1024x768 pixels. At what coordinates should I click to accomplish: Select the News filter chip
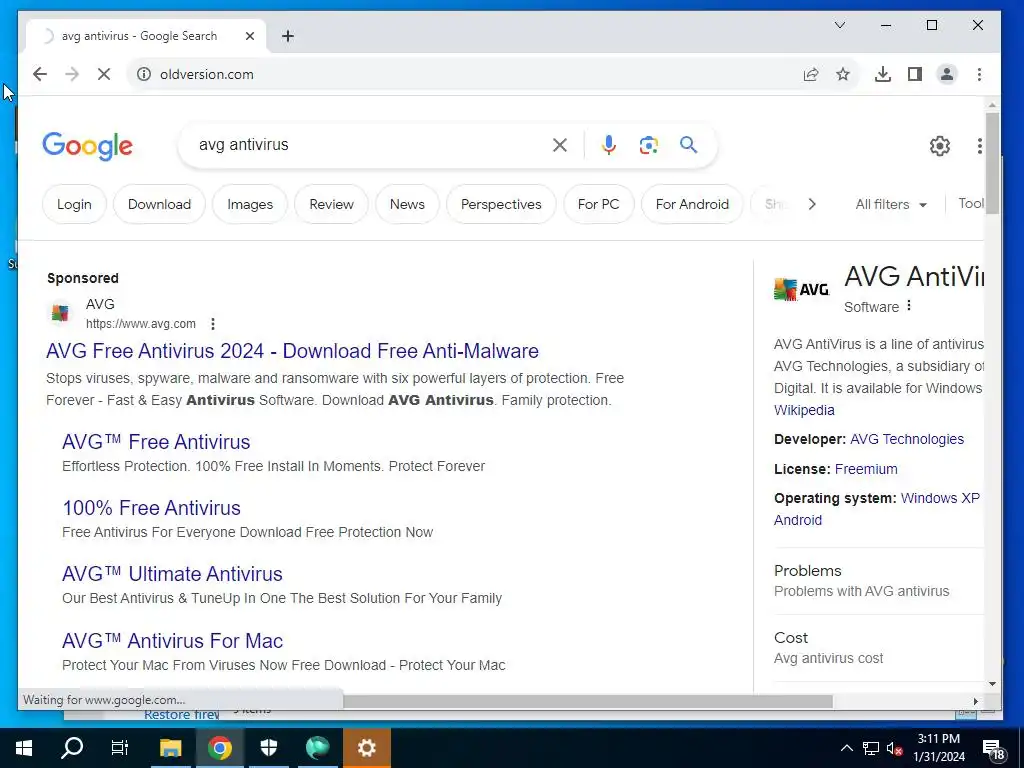click(407, 204)
